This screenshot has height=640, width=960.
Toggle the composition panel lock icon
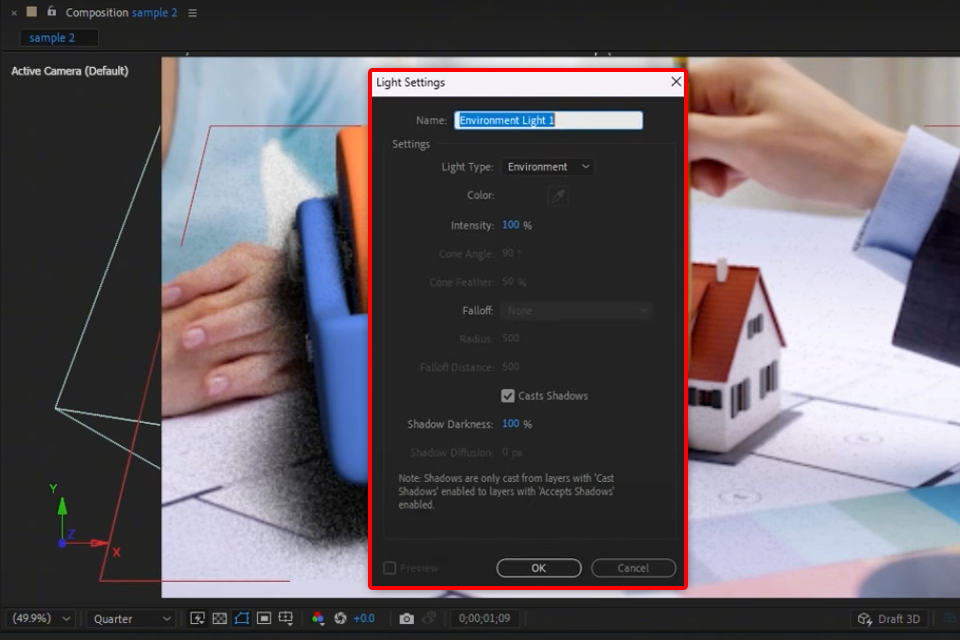(51, 11)
